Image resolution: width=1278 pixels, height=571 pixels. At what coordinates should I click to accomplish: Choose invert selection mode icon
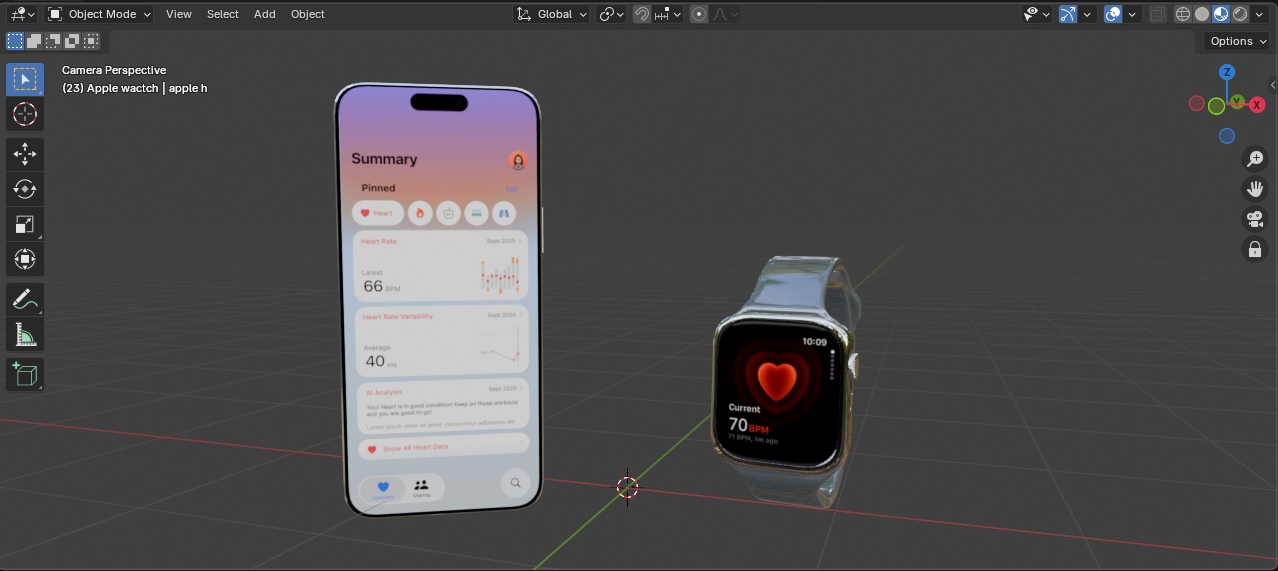(x=72, y=41)
